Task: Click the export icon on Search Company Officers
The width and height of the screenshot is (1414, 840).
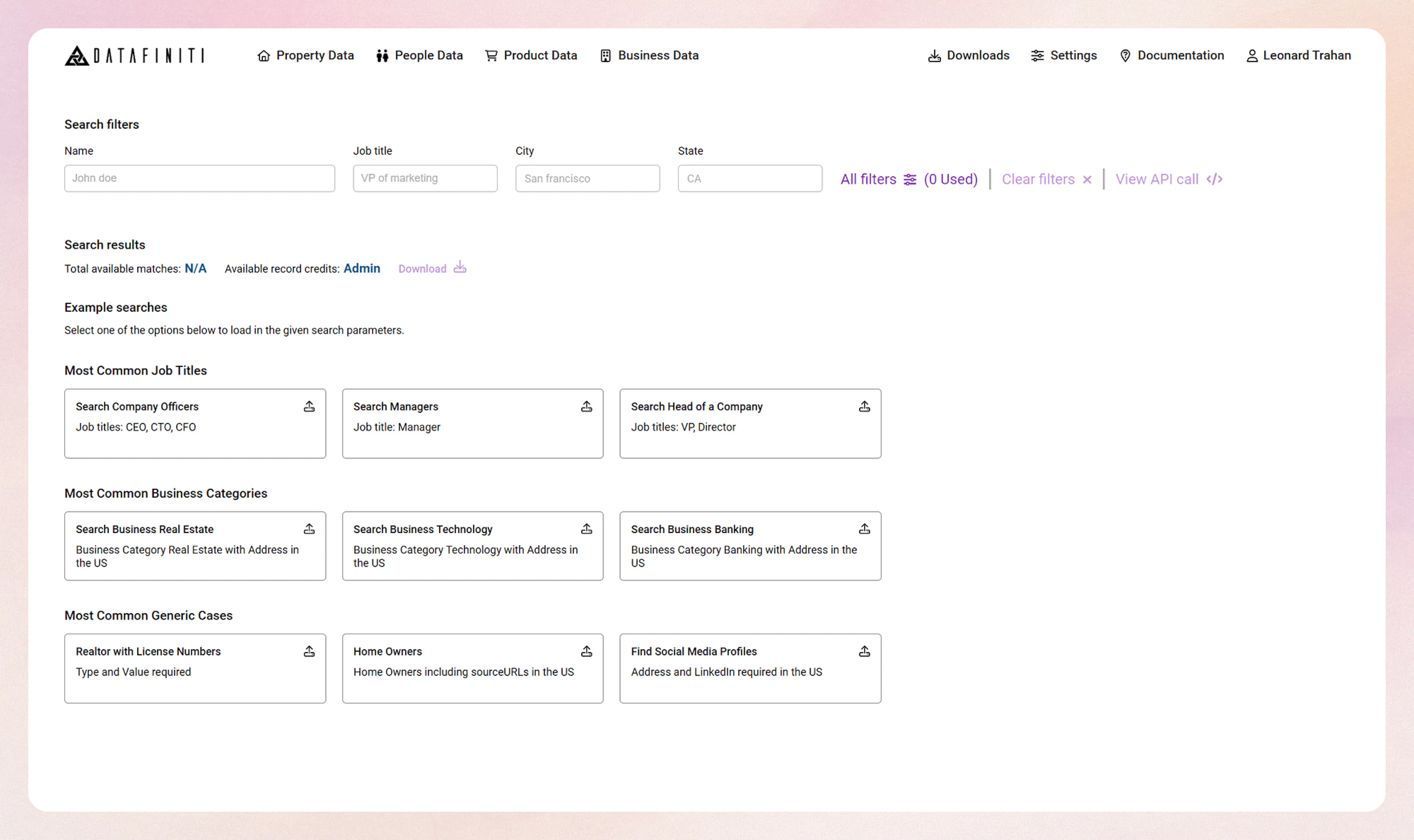Action: 309,406
